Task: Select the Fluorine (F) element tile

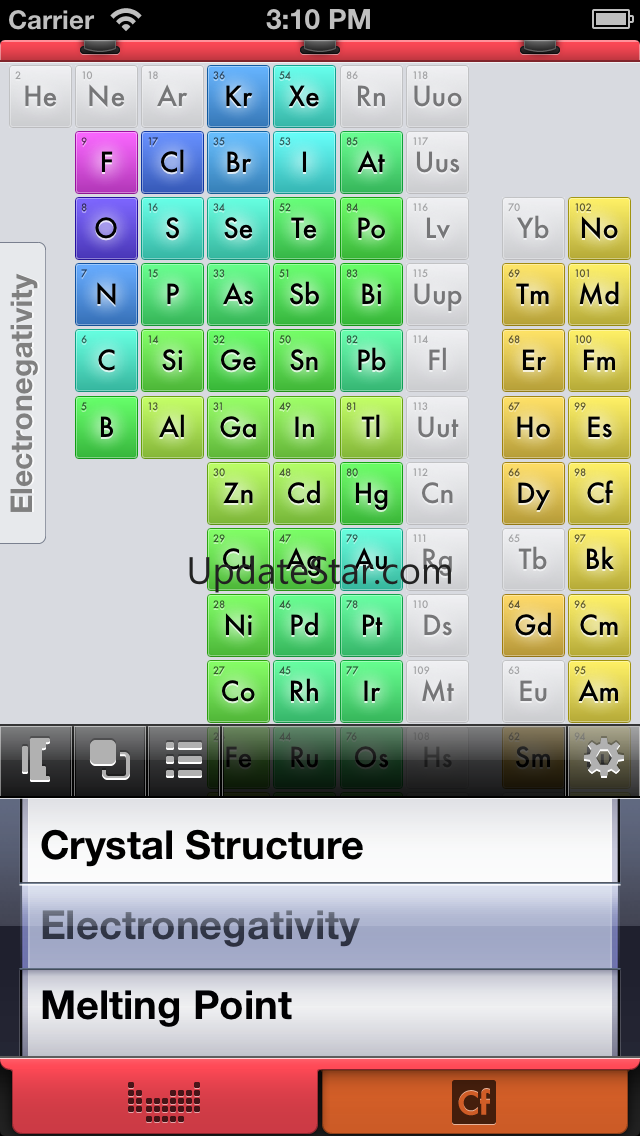Action: [106, 163]
